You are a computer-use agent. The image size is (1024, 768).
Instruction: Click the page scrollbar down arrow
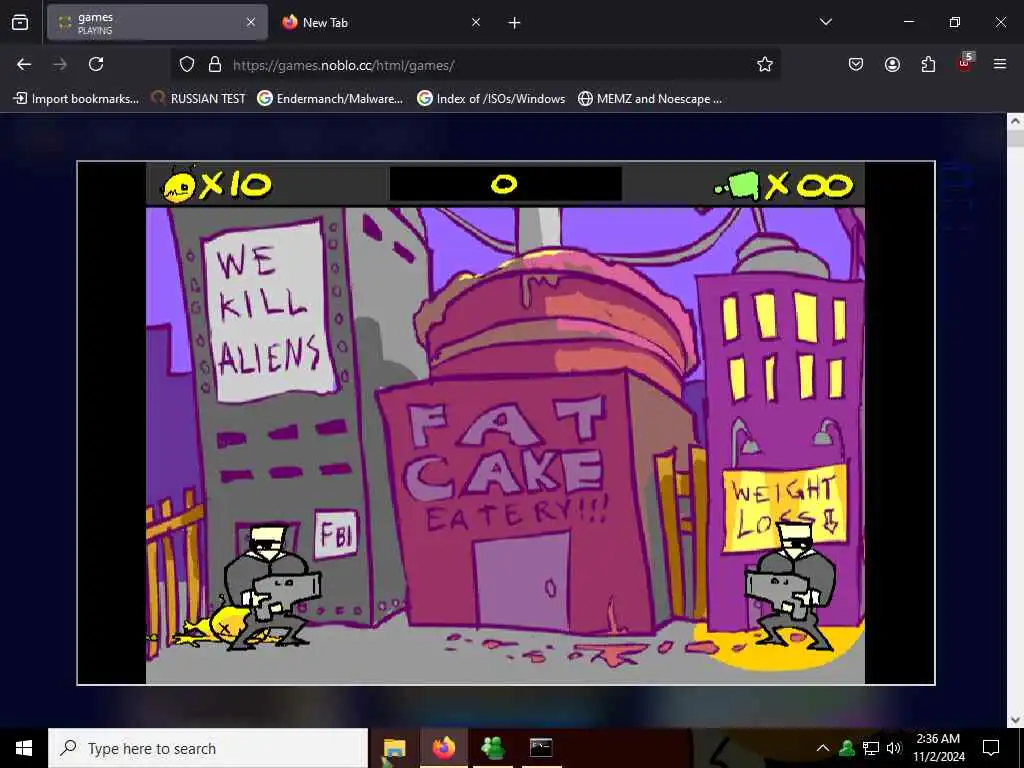pyautogui.click(x=1015, y=719)
